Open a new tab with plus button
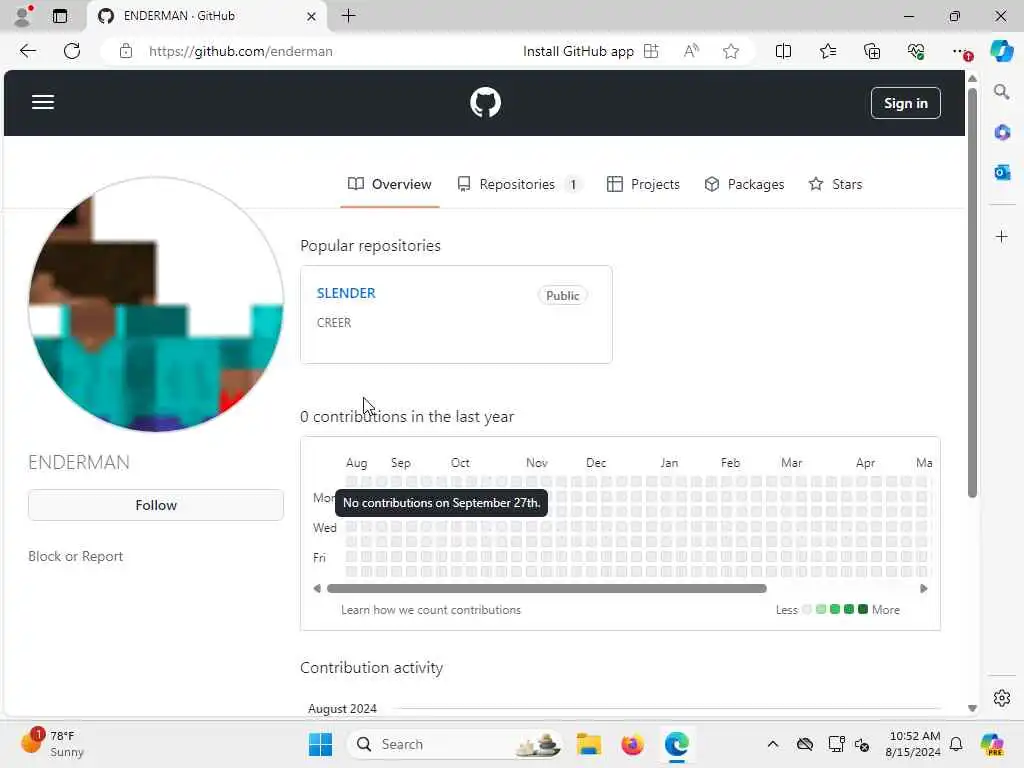The image size is (1024, 768). coord(349,16)
